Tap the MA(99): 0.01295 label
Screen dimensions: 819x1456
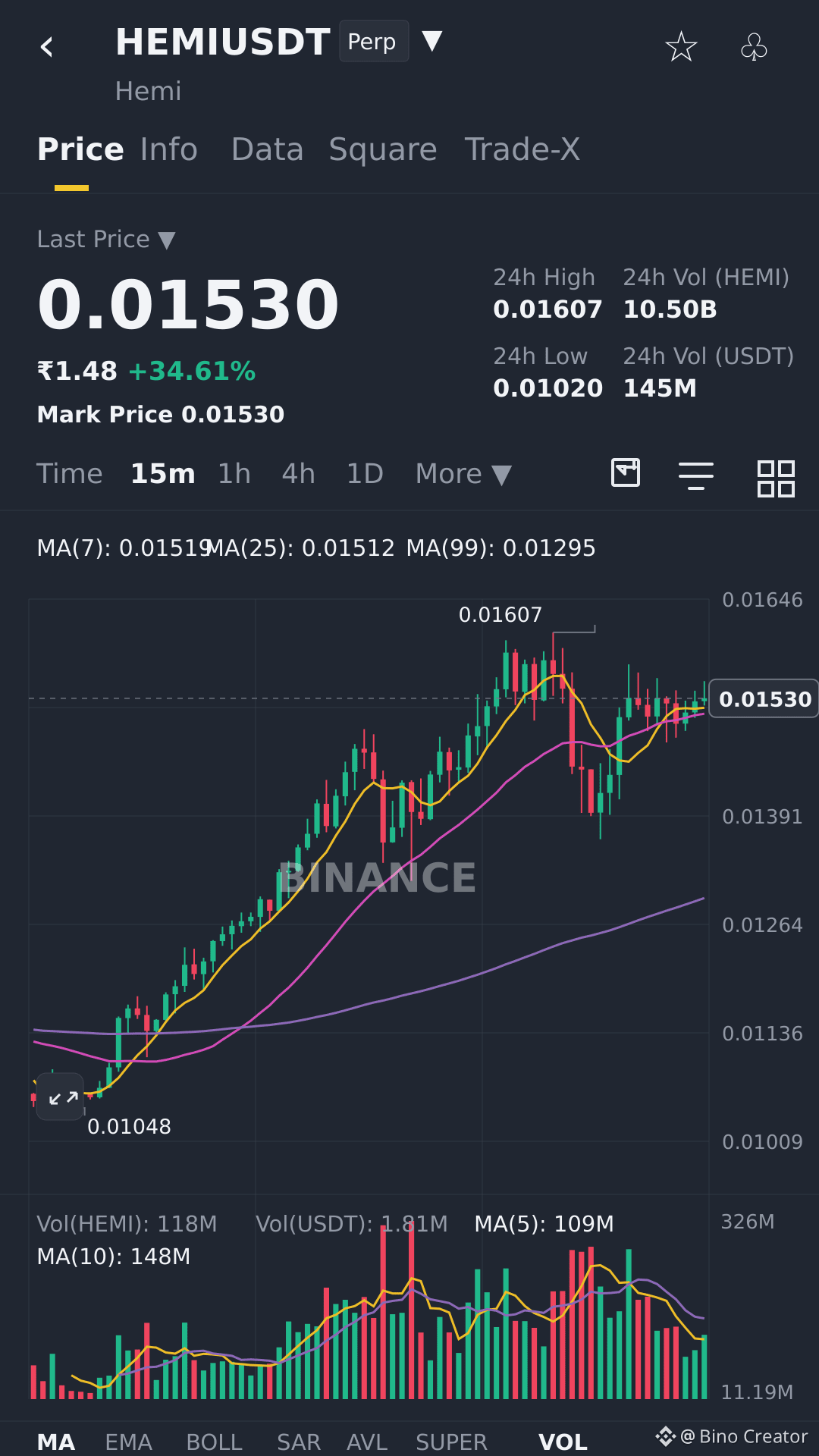pos(500,548)
